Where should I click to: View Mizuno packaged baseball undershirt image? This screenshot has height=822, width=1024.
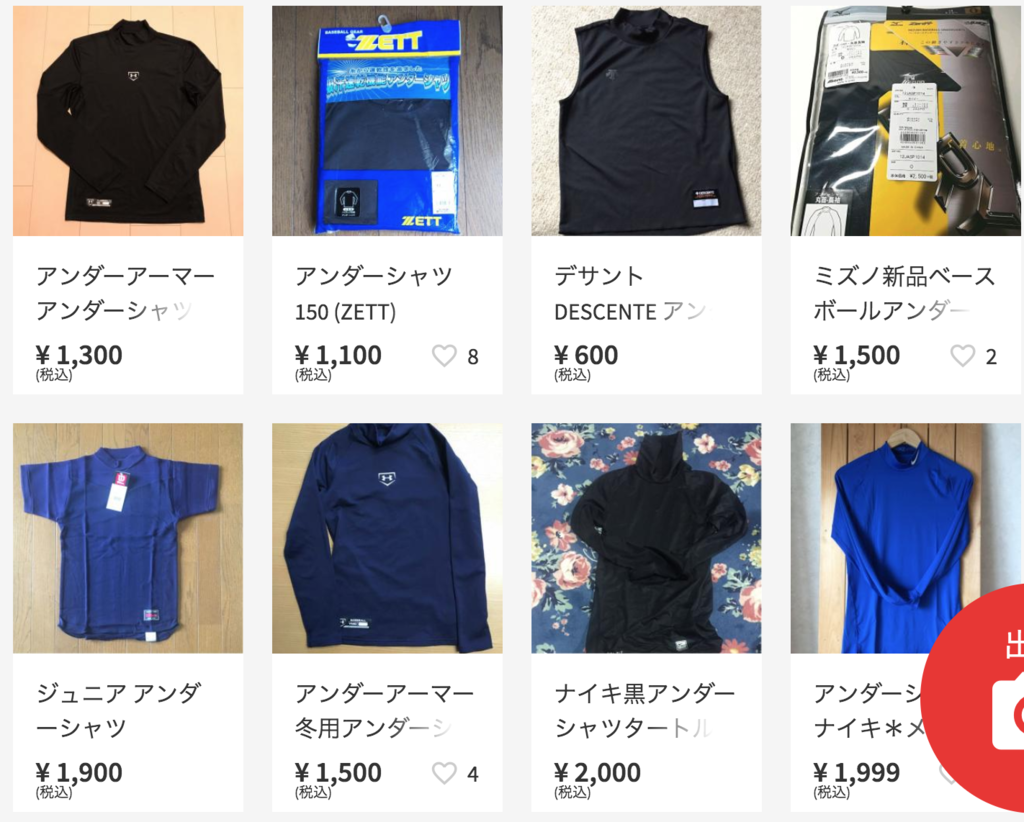(x=906, y=121)
